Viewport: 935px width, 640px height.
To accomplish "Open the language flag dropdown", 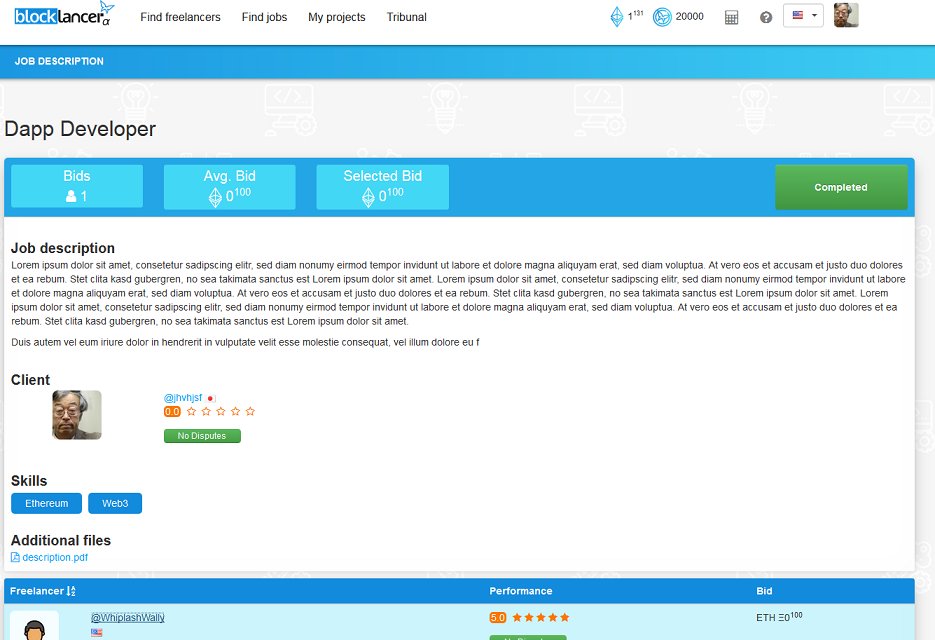I will [803, 16].
